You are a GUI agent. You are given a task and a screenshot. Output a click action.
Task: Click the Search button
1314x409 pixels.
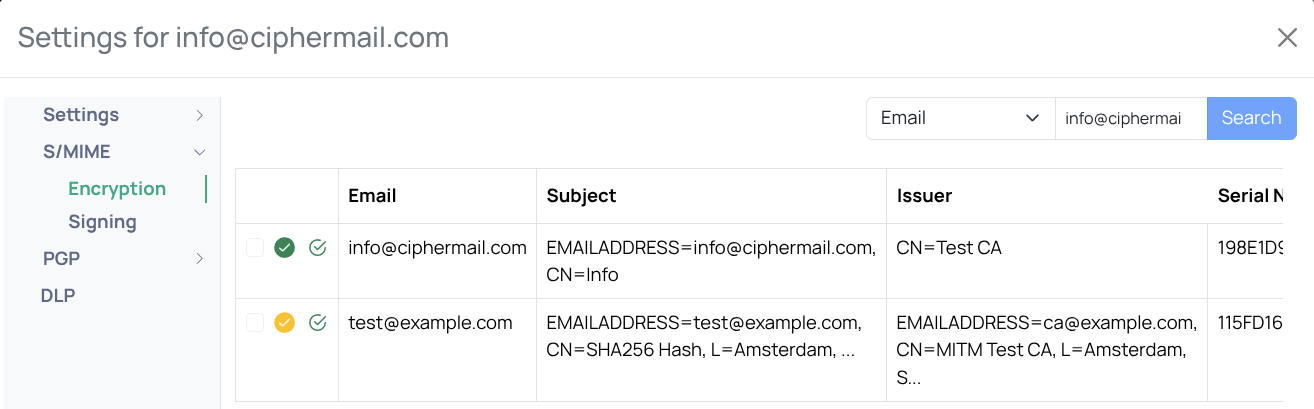click(1251, 118)
